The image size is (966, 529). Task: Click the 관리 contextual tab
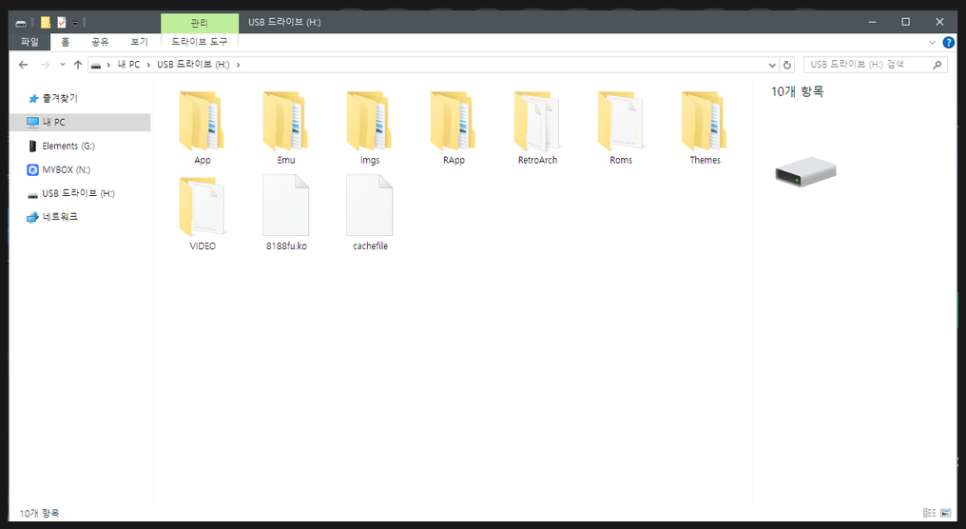(199, 23)
